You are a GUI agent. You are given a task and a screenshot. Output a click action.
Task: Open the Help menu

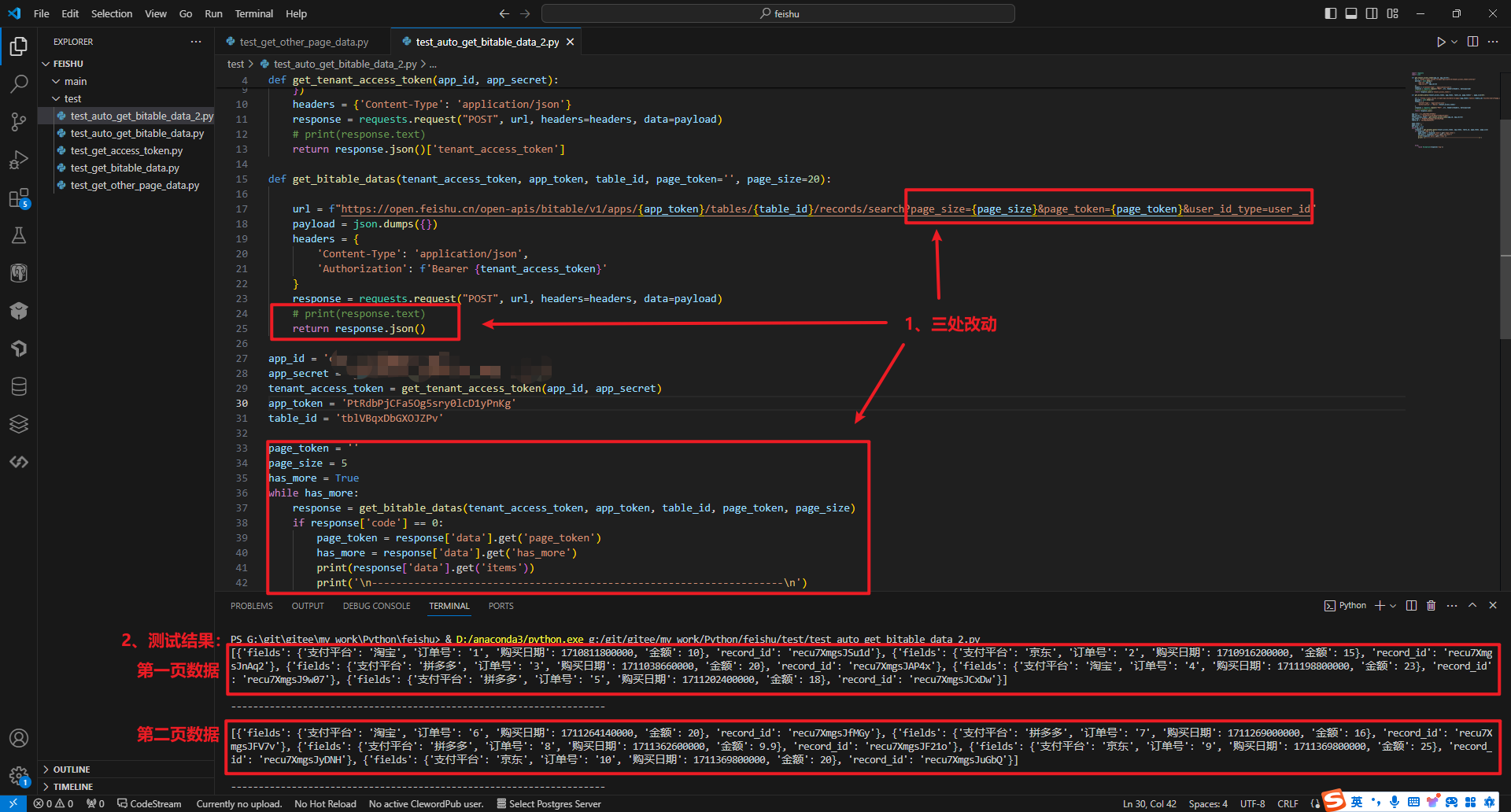coord(297,13)
